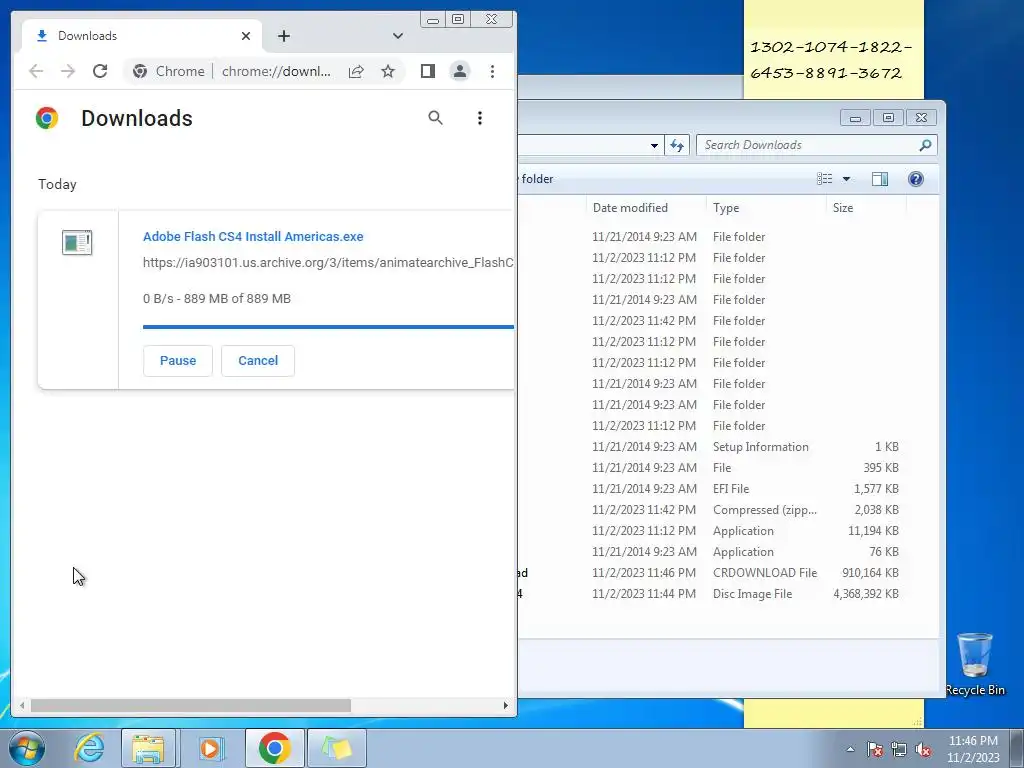Open network status tray icon
Image resolution: width=1024 pixels, height=768 pixels.
pos(899,749)
